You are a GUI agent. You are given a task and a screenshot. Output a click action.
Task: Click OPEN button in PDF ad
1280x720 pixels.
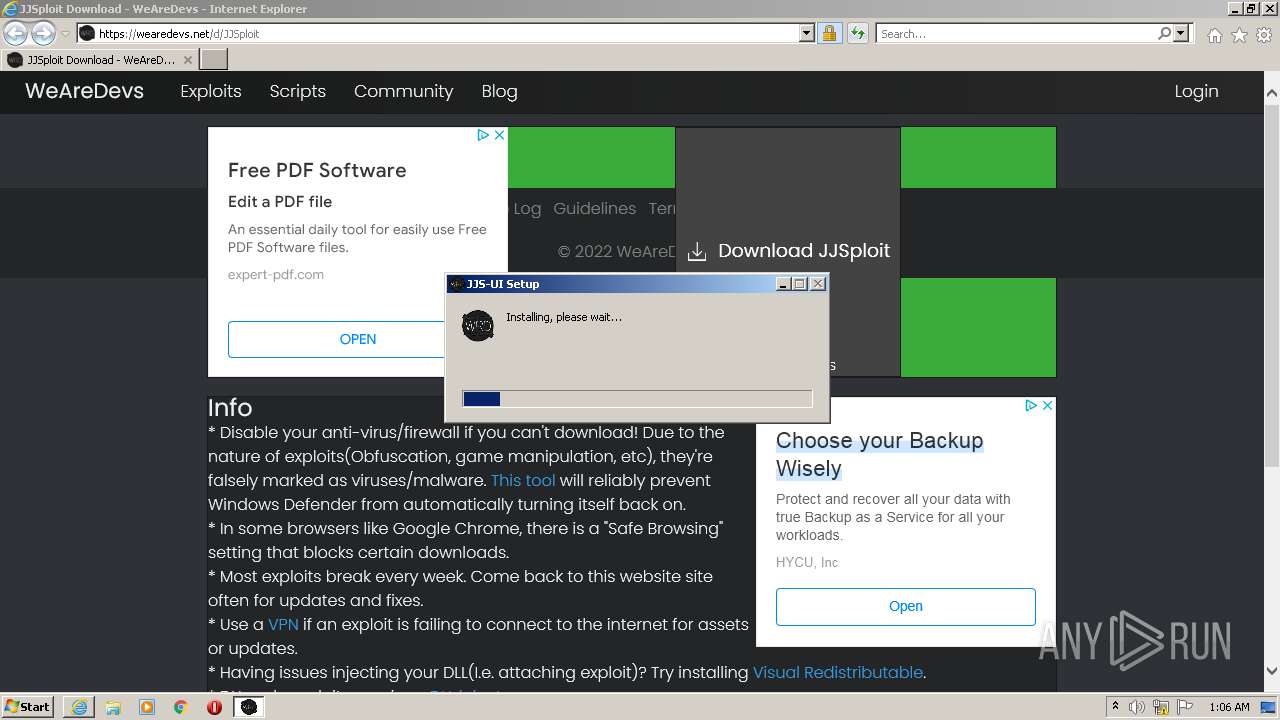click(357, 339)
